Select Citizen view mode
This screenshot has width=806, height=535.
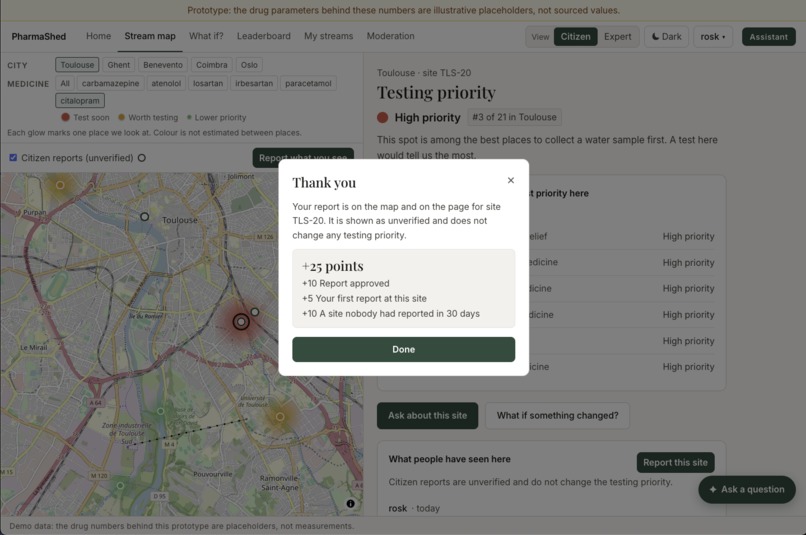(575, 36)
